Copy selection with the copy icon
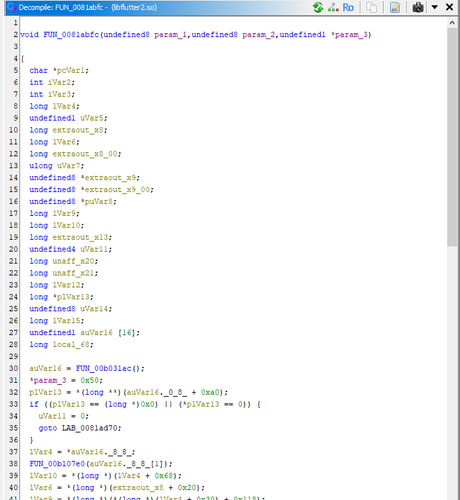The height and width of the screenshot is (500, 460). coord(371,7)
